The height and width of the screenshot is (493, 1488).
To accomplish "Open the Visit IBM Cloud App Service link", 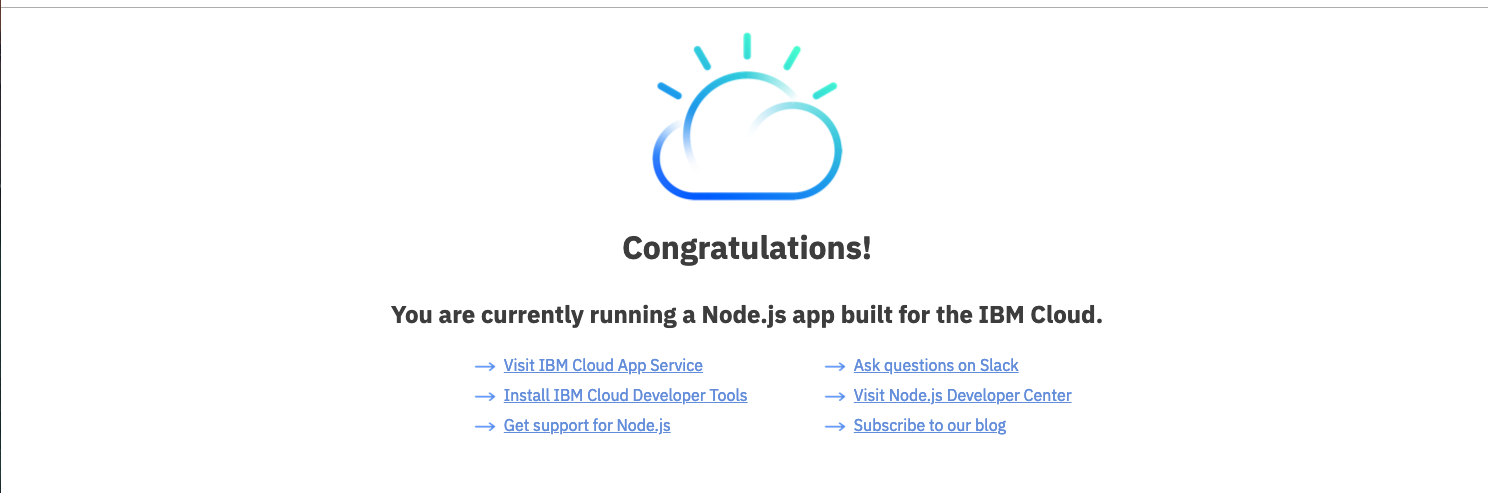I will click(x=603, y=366).
